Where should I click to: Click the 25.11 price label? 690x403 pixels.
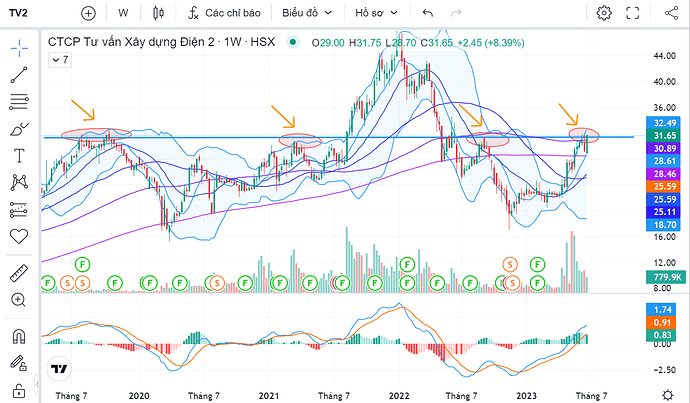pyautogui.click(x=665, y=212)
